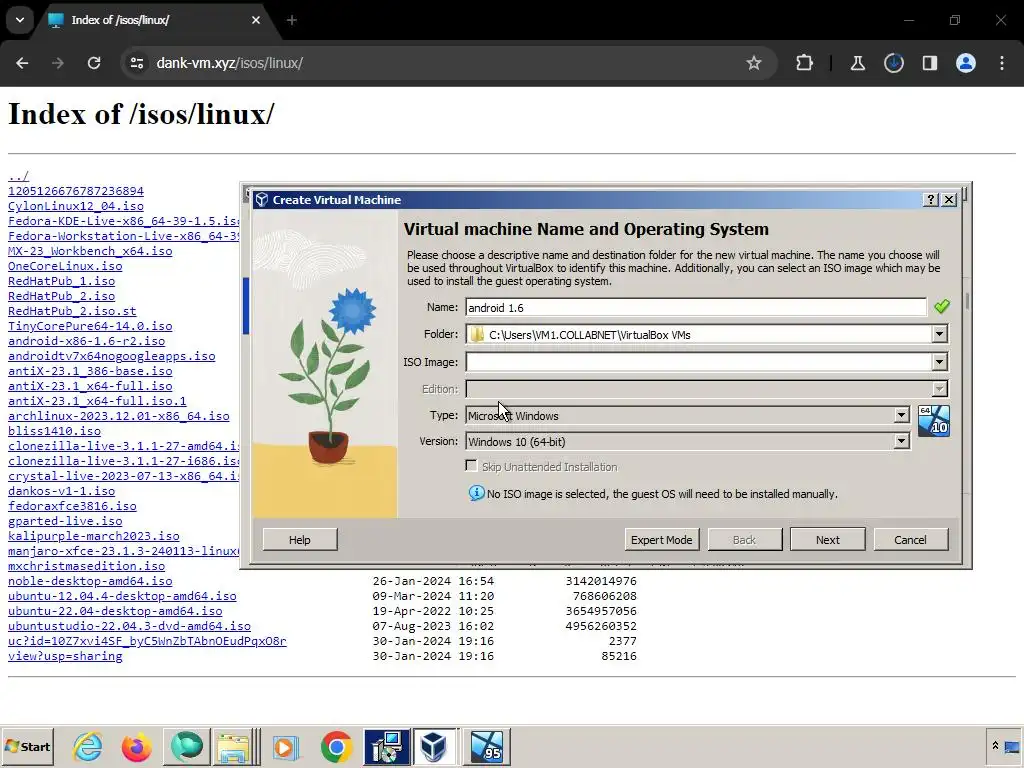Open Chrome extensions puzzle icon

pyautogui.click(x=805, y=63)
